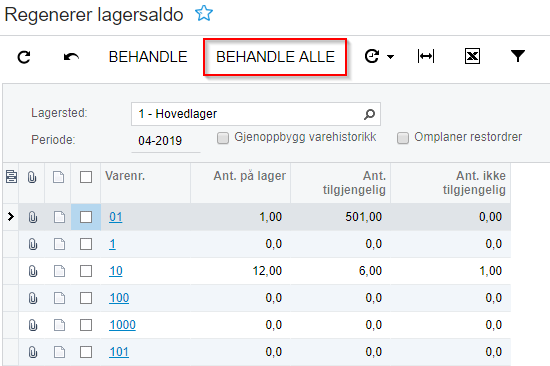
Task: Click the fit-to-width columns icon
Action: (426, 56)
